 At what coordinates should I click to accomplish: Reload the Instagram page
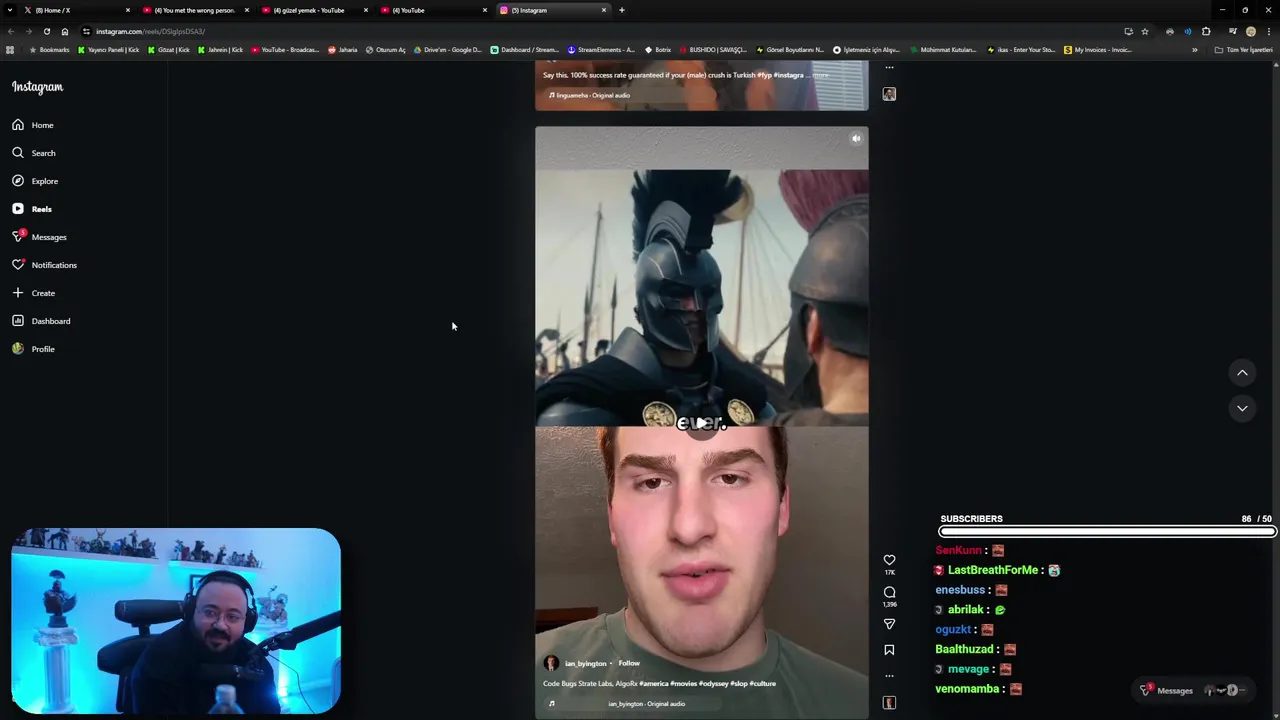(46, 31)
